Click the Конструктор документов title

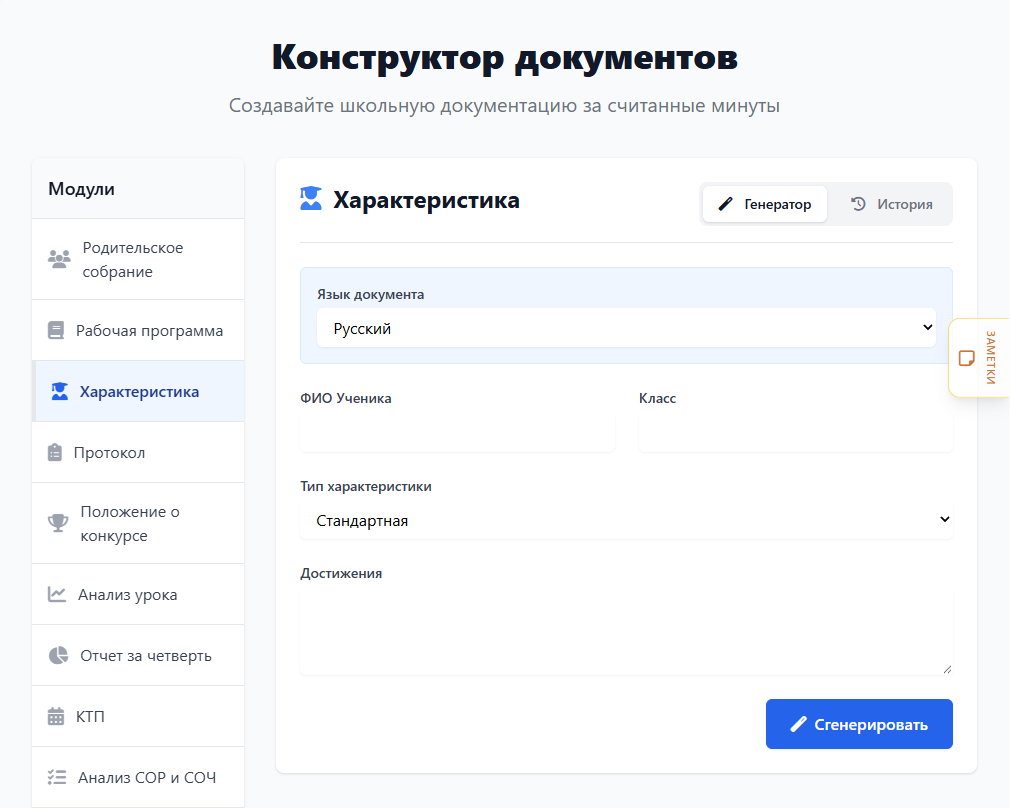504,57
